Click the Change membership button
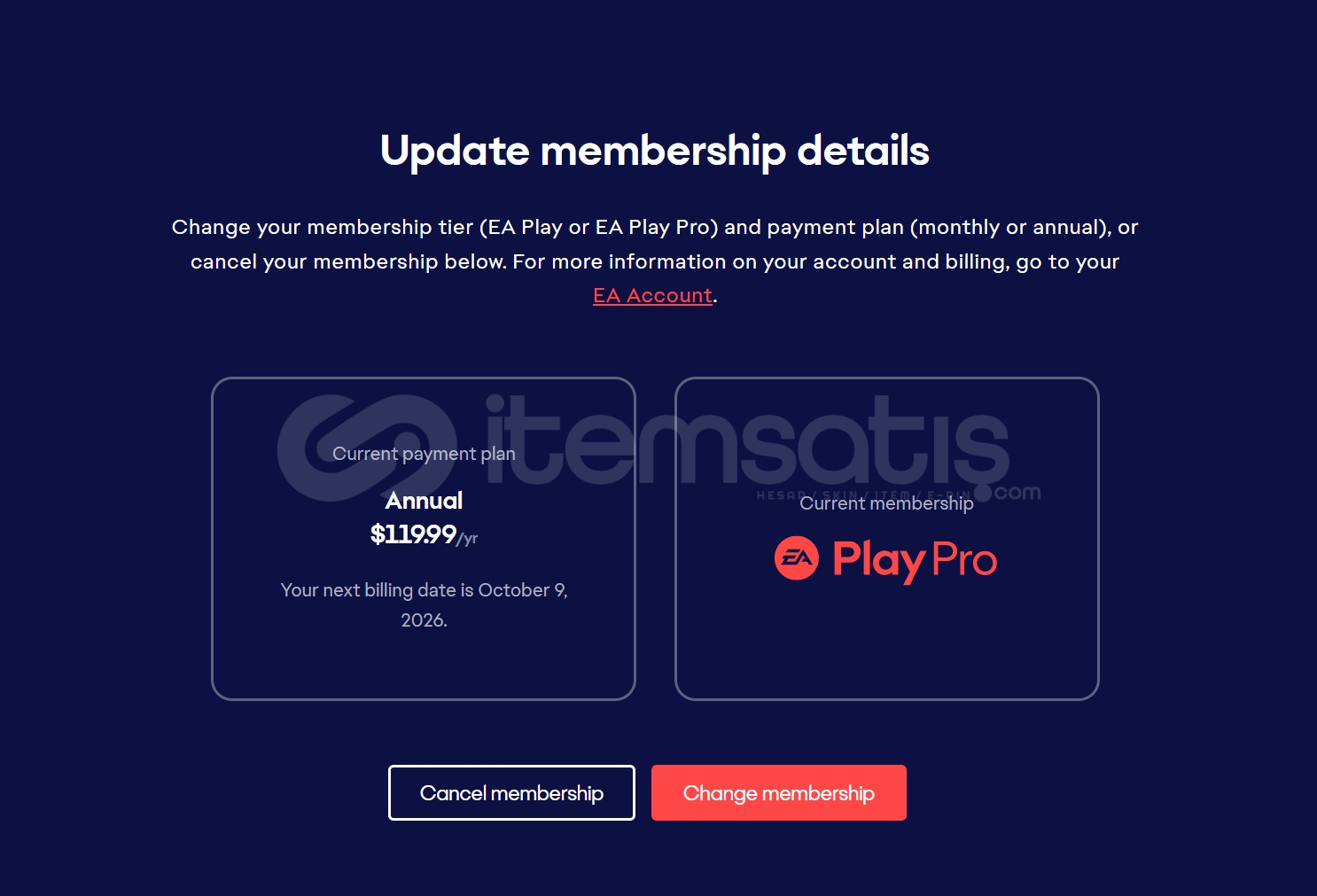 click(x=778, y=792)
